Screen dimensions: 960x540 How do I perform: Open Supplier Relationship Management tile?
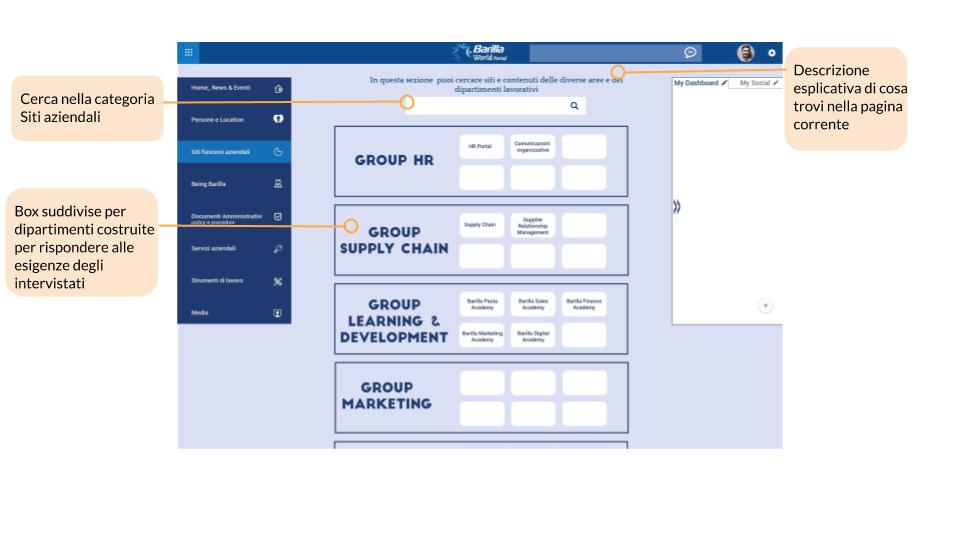click(532, 225)
